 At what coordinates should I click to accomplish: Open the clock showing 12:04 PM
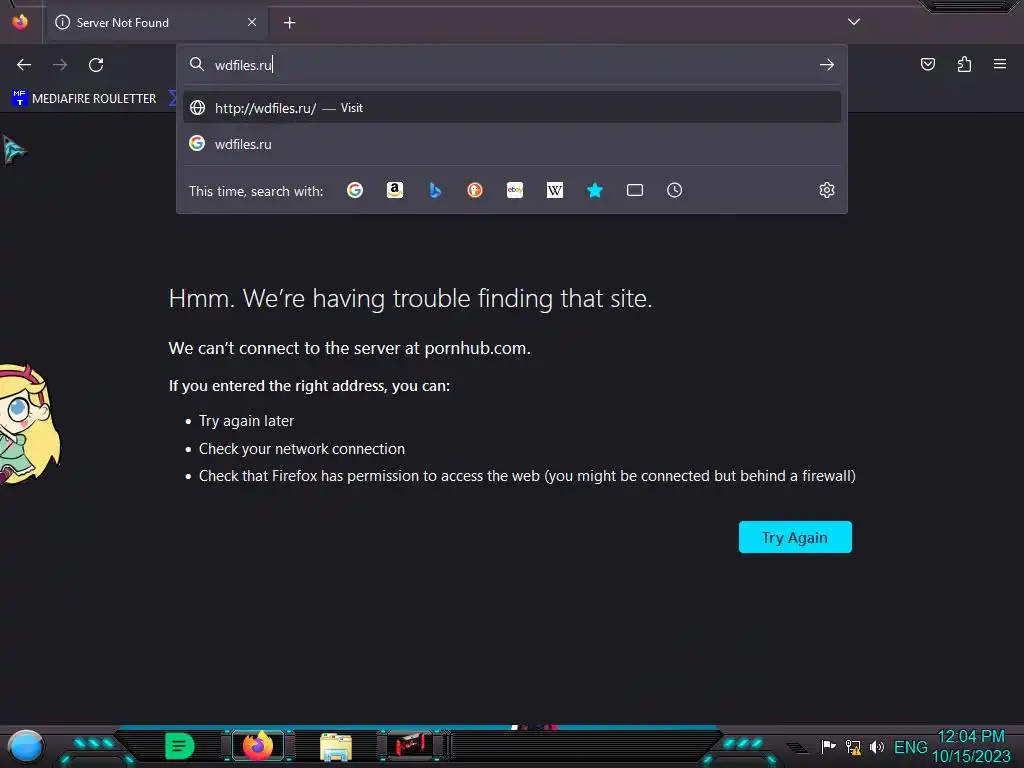(971, 746)
